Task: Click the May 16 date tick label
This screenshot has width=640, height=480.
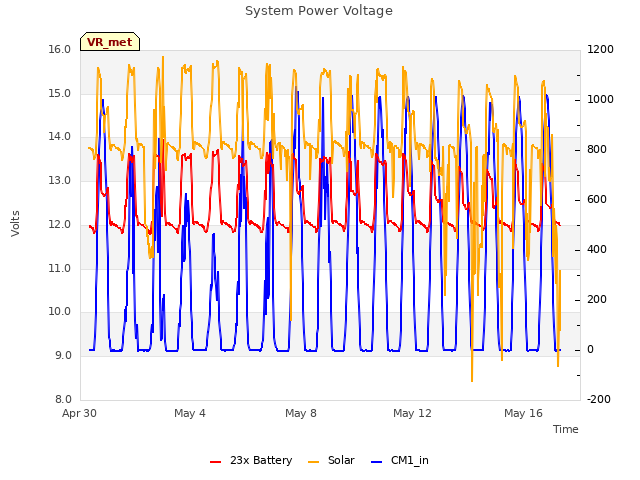Action: pos(523,413)
